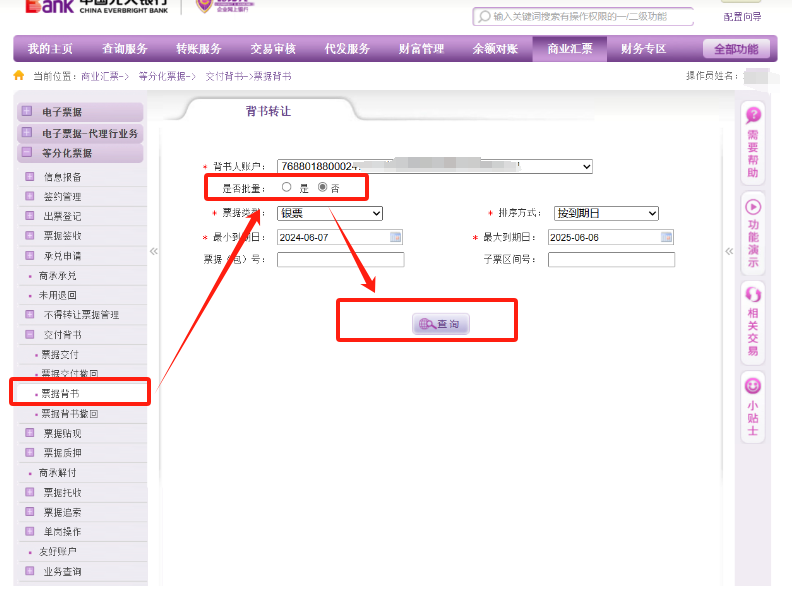Viewport: 792px width, 600px height.
Task: Click the search magnifier icon in the top search box
Action: coord(484,17)
